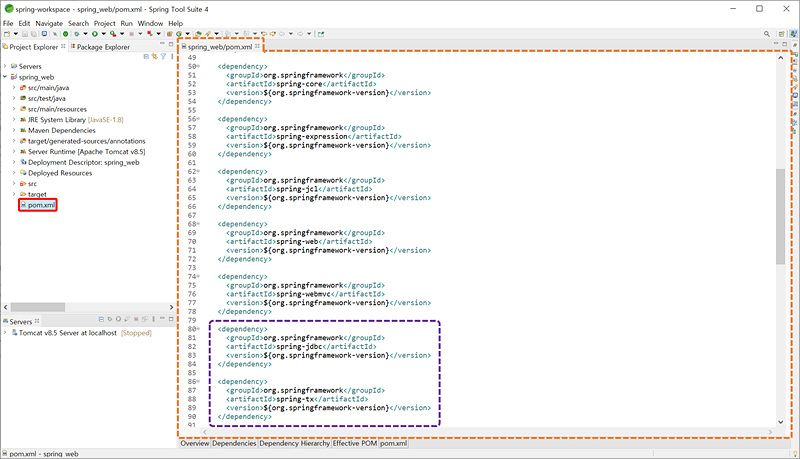Collapse the spring_web project node

tap(5, 77)
